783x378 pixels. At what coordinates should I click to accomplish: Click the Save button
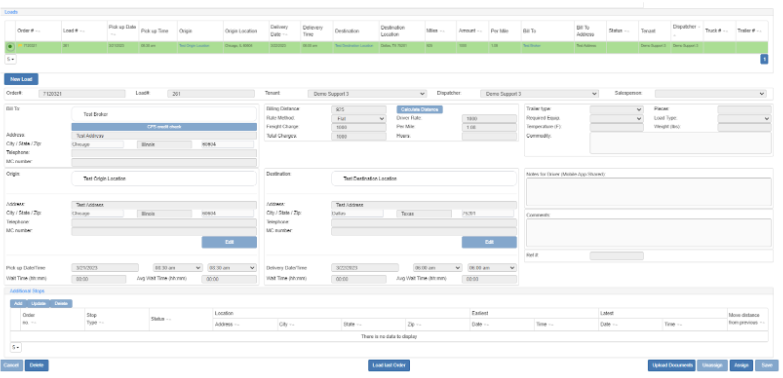(767, 366)
